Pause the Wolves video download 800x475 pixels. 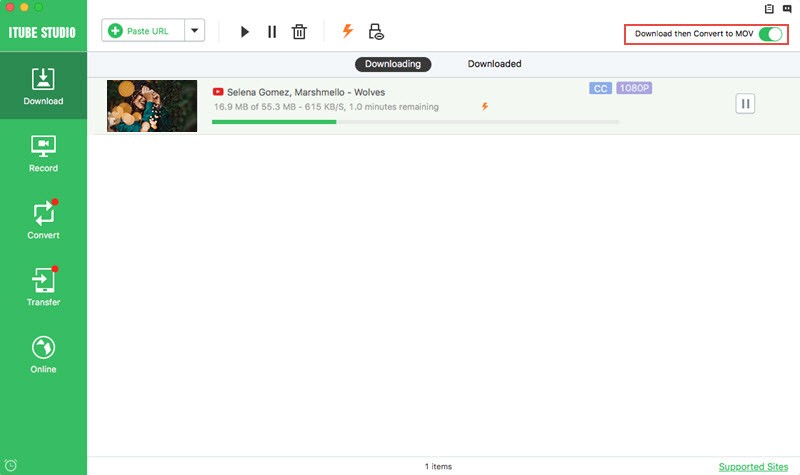[x=745, y=104]
